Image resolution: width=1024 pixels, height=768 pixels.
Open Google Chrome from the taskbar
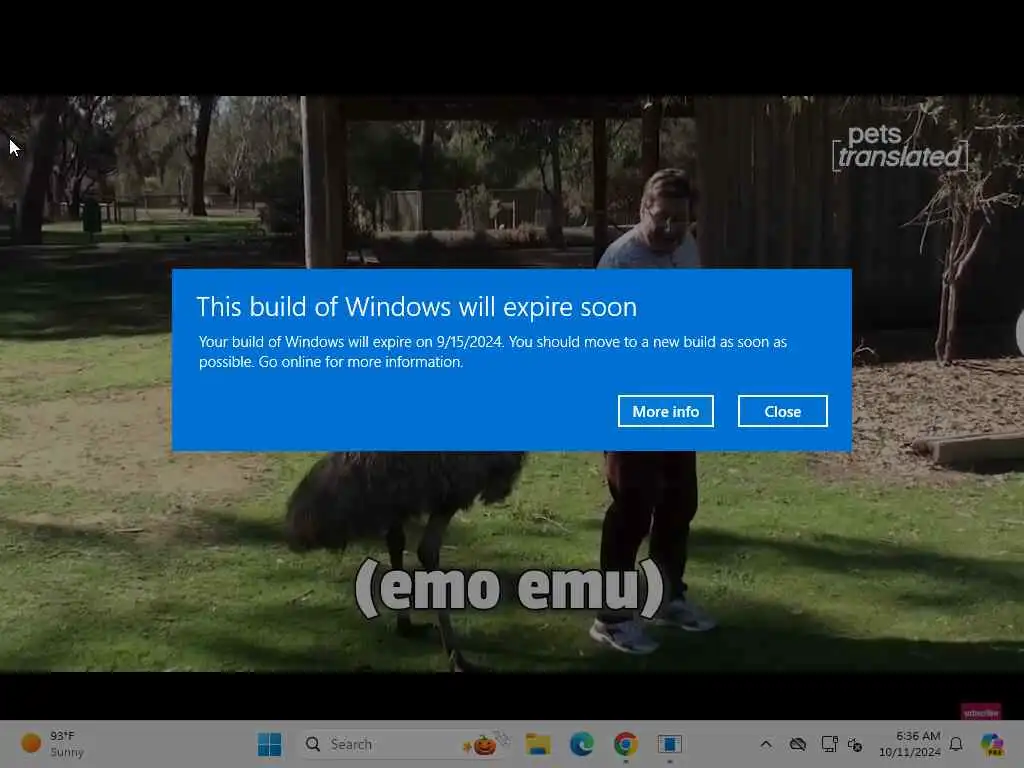pos(626,744)
